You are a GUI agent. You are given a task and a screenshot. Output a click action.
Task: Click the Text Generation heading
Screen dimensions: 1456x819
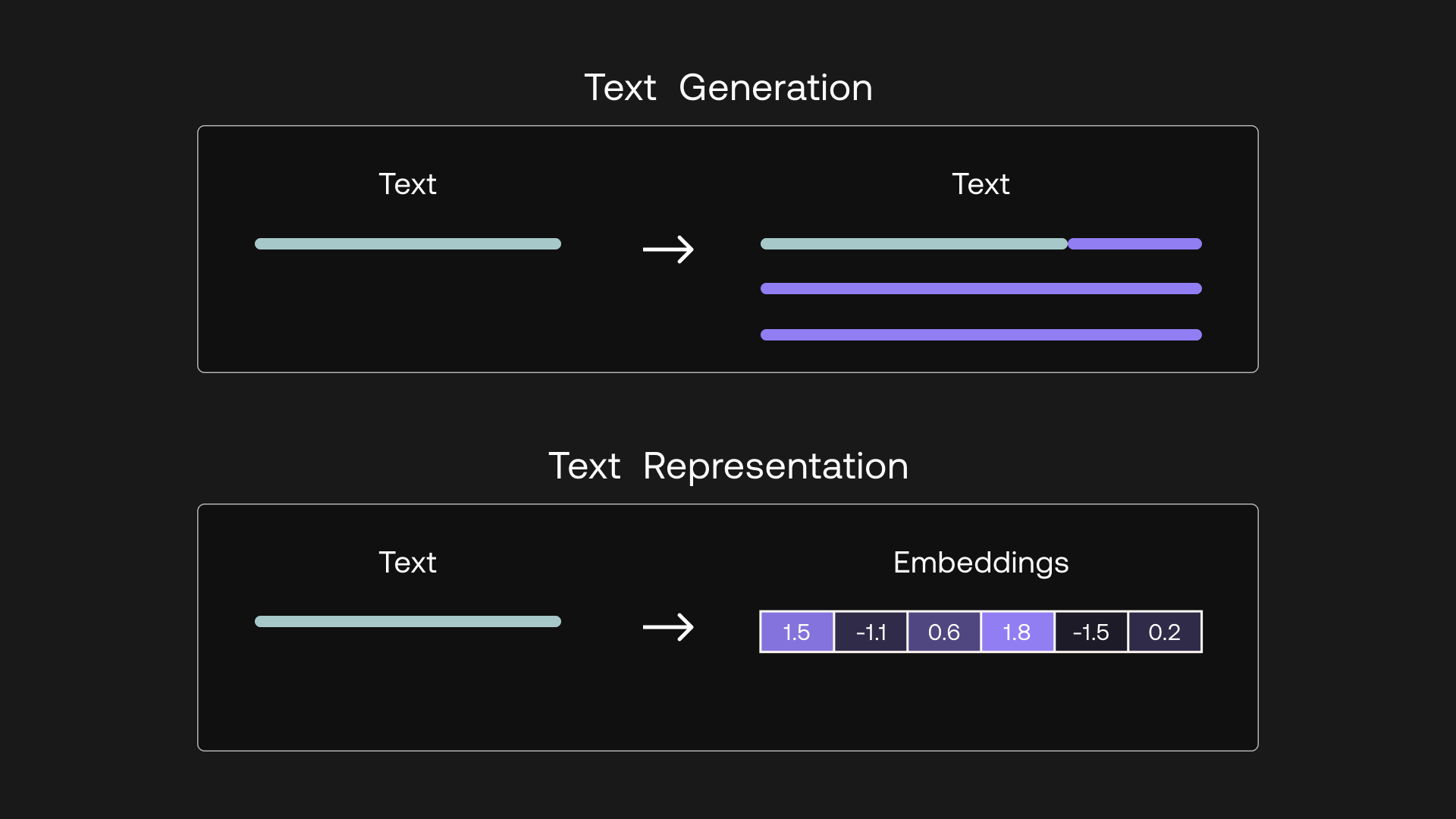[x=728, y=87]
